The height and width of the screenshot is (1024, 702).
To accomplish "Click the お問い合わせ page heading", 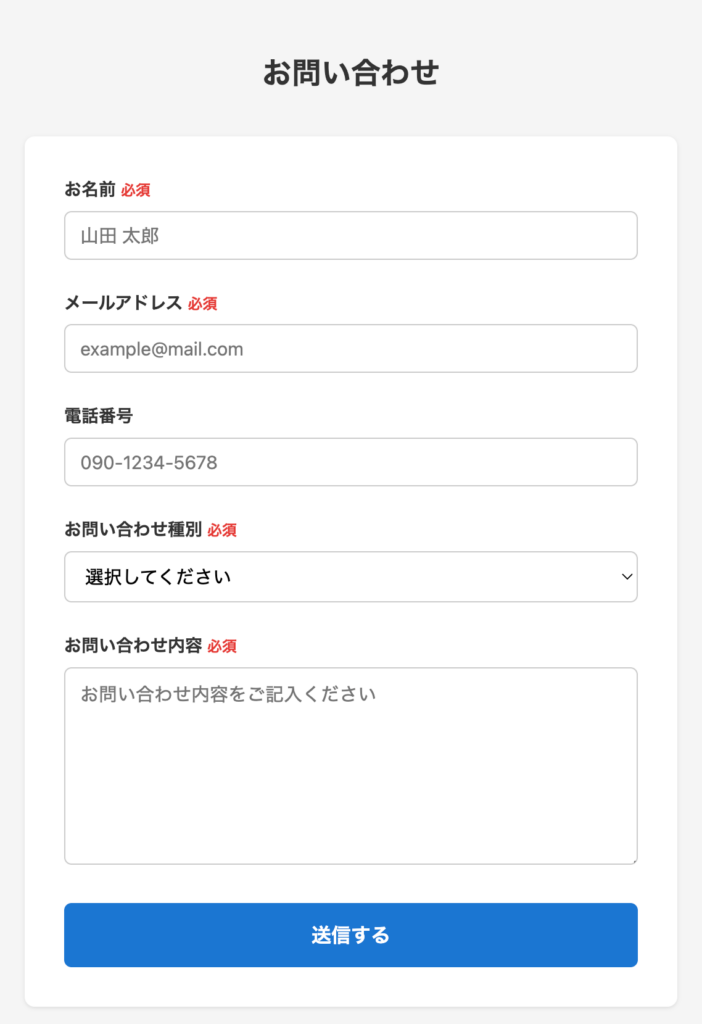I will pyautogui.click(x=350, y=73).
